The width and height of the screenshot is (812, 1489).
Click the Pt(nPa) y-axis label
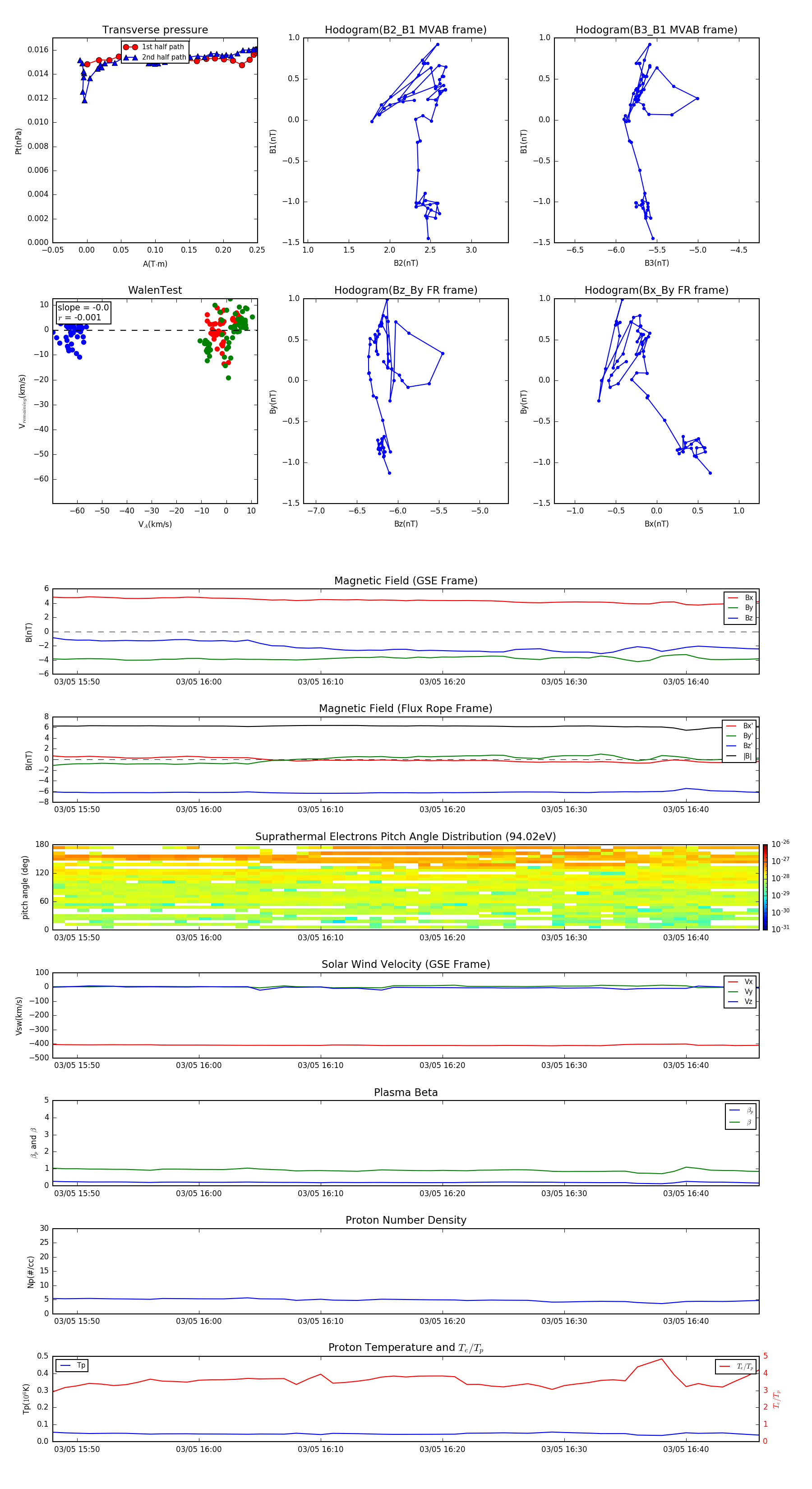click(18, 141)
